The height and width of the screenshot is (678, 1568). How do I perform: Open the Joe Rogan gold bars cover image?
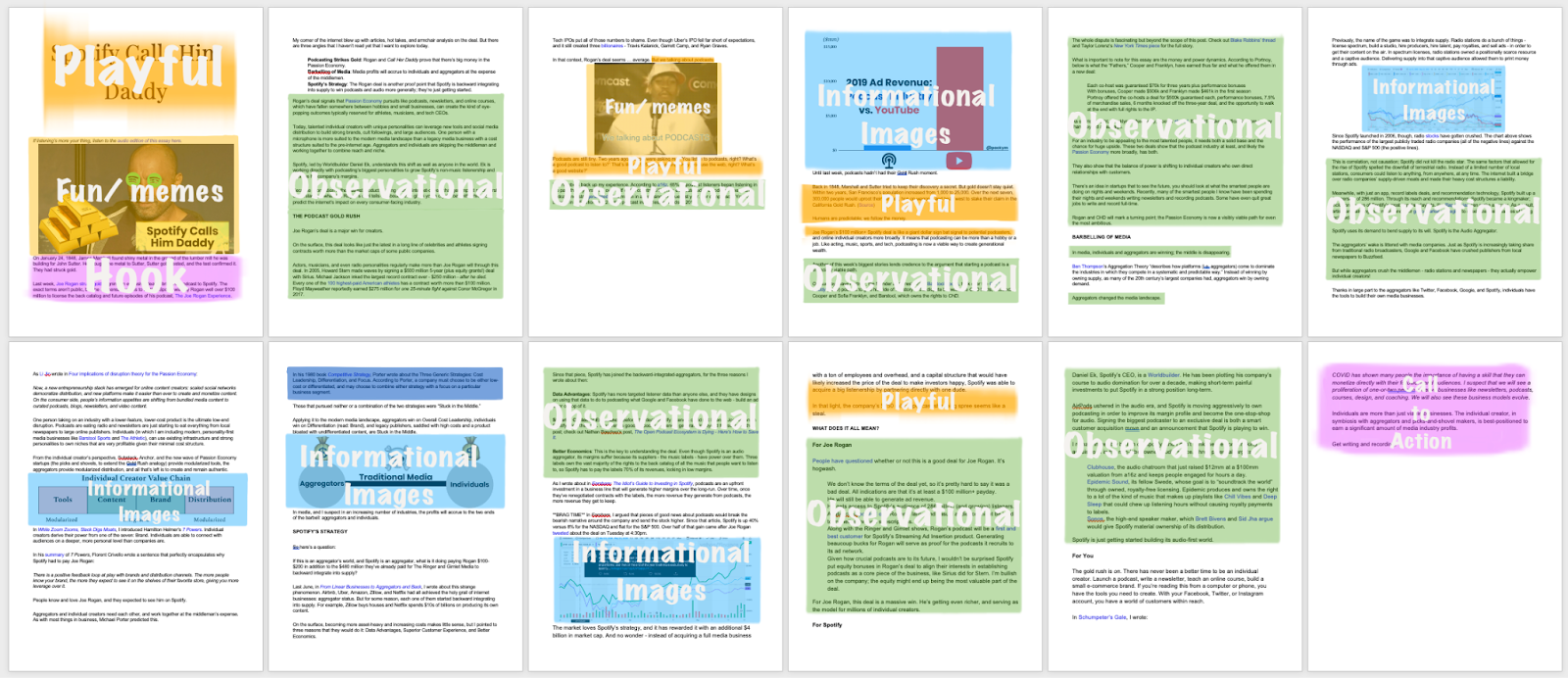[x=134, y=200]
